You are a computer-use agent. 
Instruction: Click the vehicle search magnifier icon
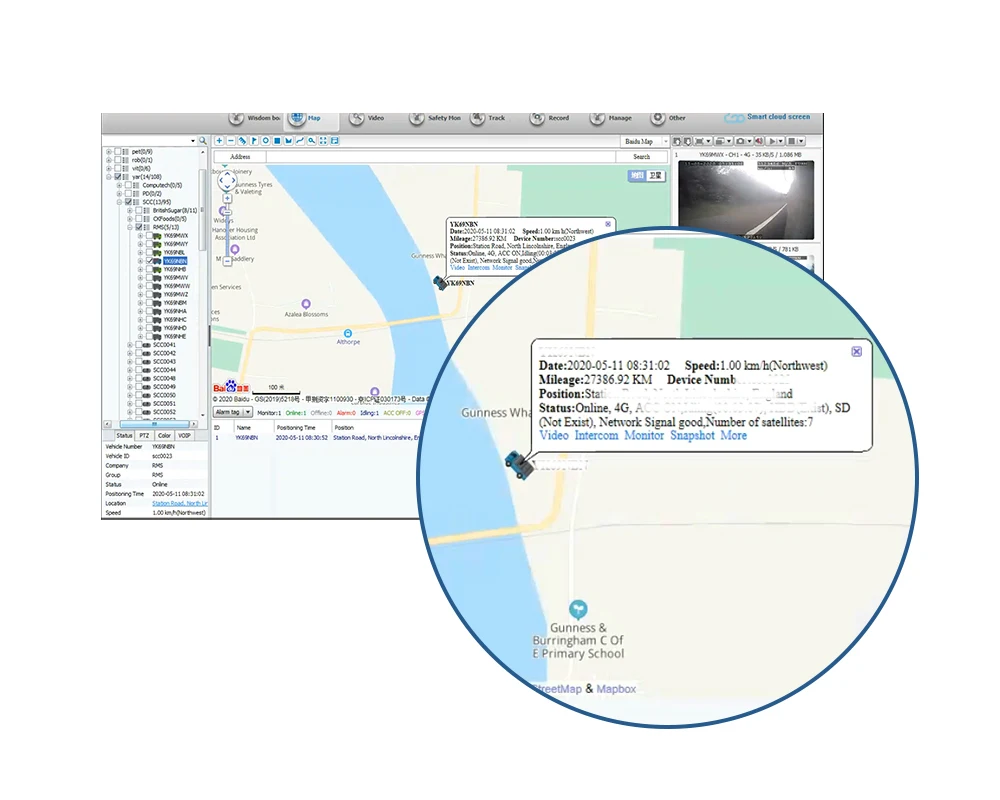coord(202,141)
